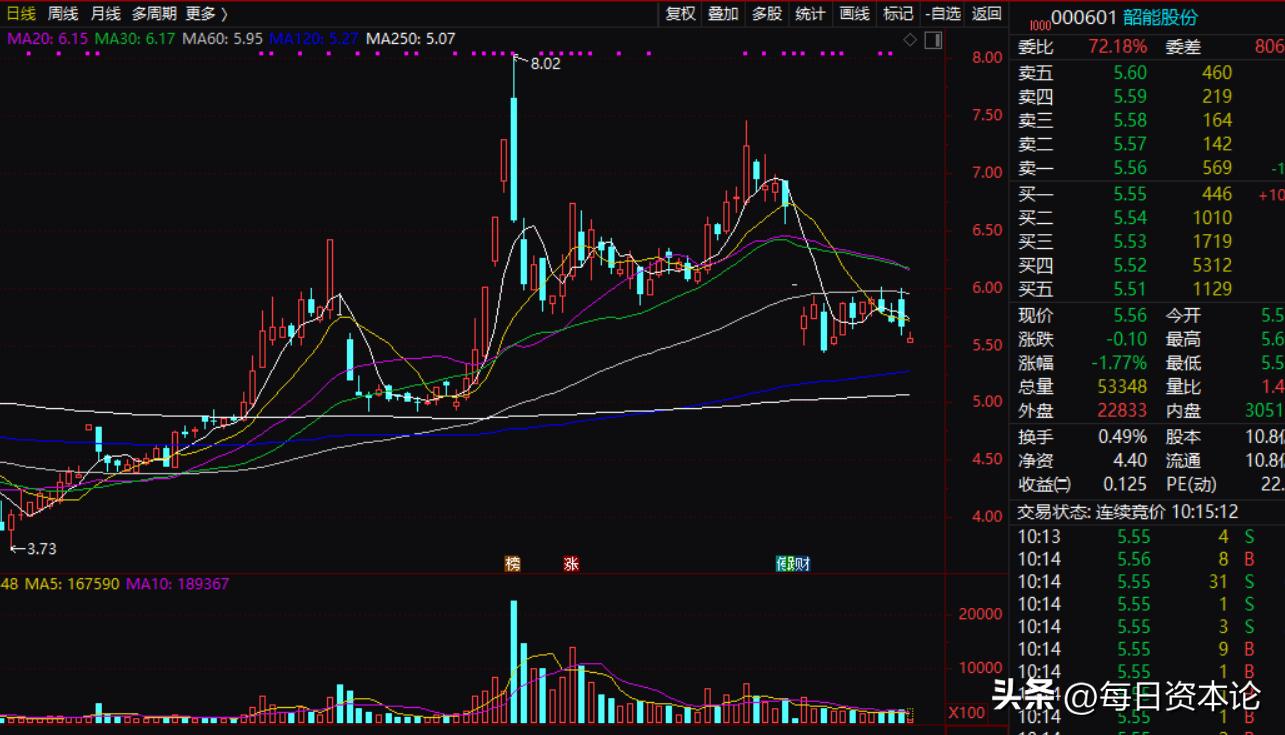Click the volume MA5: 167590 label

pyautogui.click(x=70, y=584)
